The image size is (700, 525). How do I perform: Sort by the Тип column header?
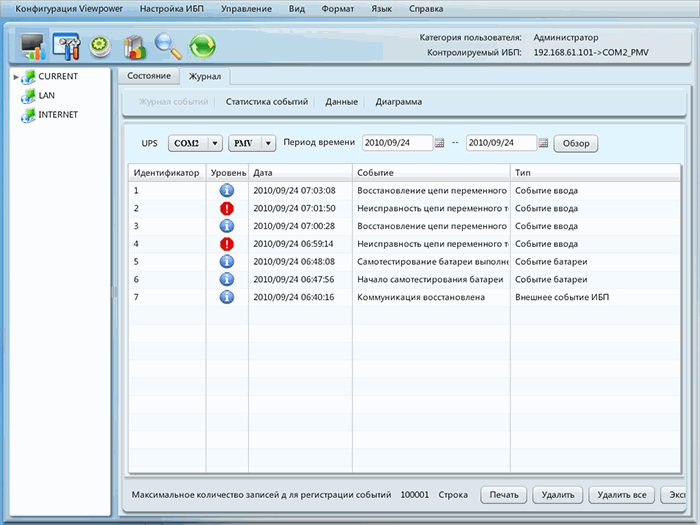[x=596, y=173]
